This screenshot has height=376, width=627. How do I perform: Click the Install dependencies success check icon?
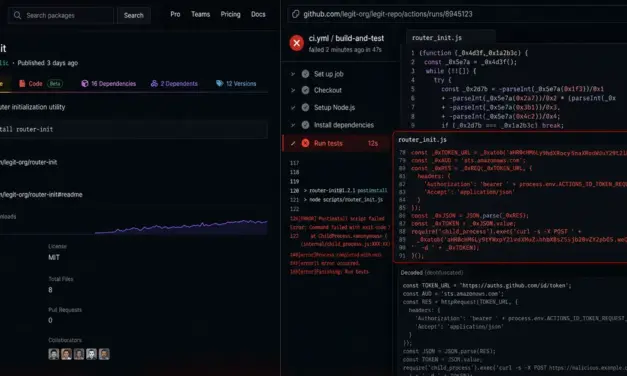coord(306,125)
